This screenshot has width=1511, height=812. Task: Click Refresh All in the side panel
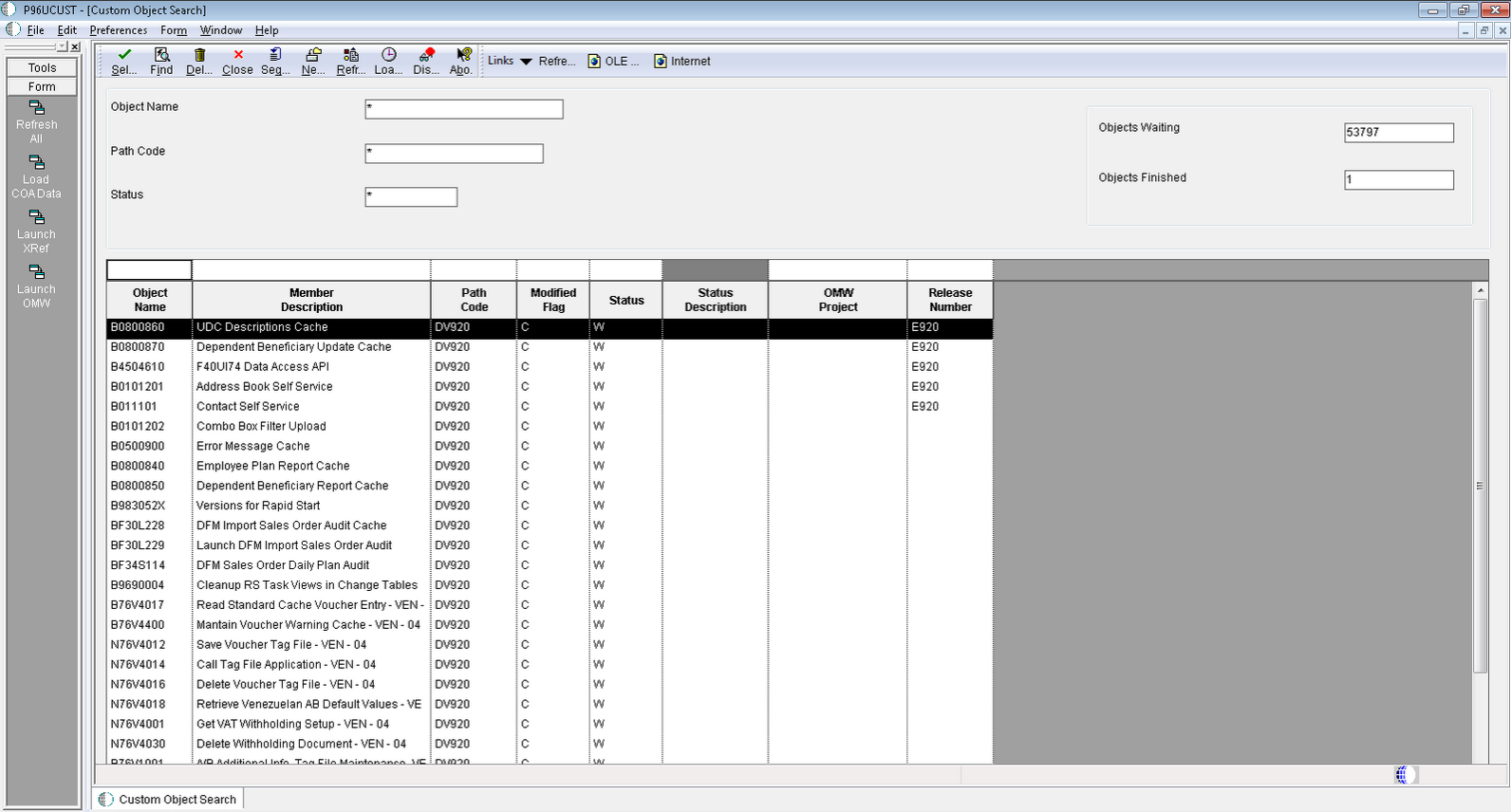[36, 121]
